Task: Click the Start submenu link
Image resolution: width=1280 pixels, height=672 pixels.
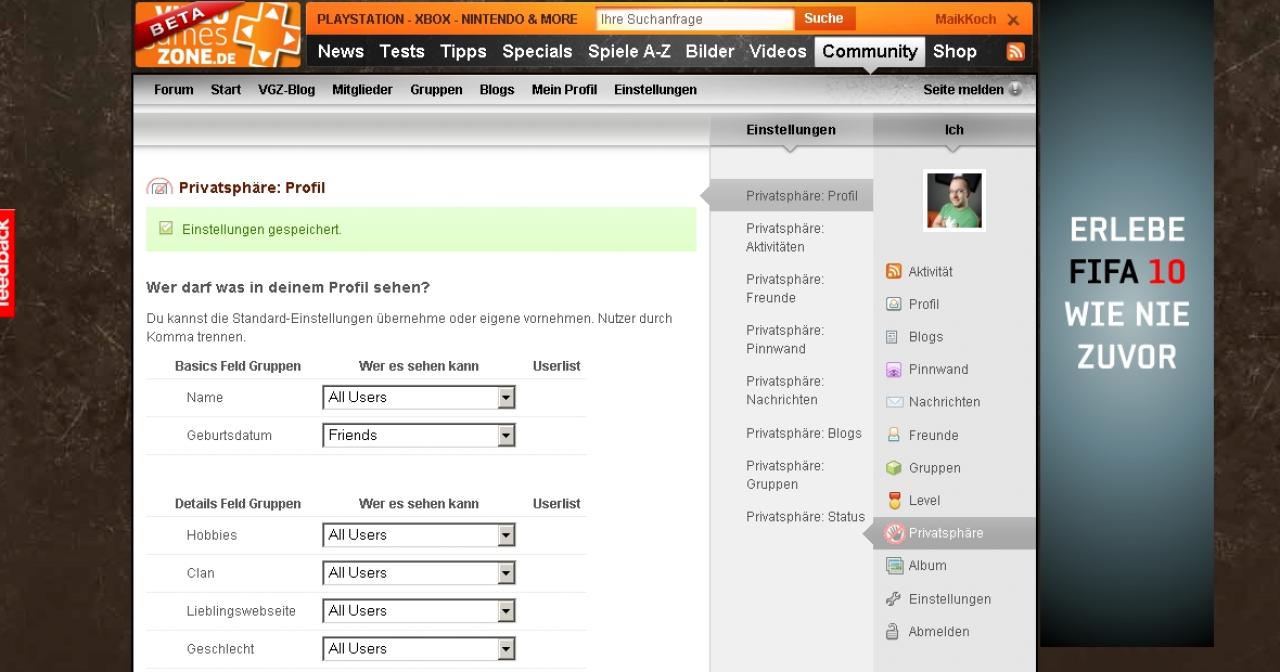Action: click(x=226, y=90)
